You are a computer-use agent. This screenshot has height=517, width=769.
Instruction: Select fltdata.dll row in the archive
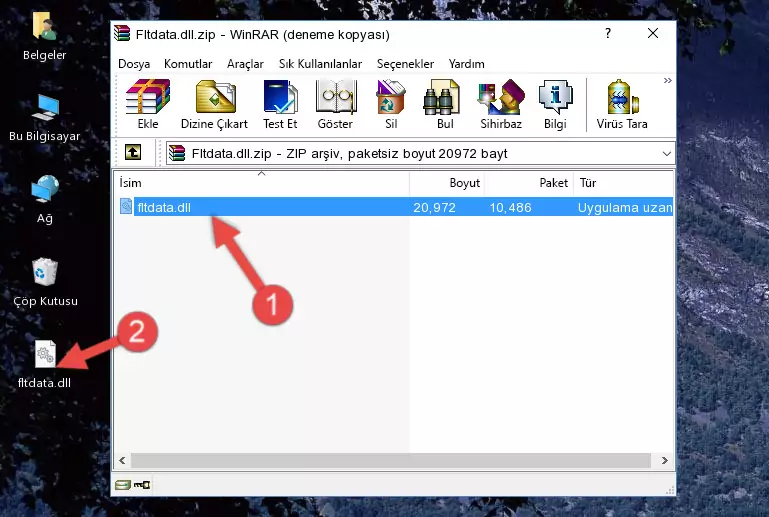[x=394, y=207]
